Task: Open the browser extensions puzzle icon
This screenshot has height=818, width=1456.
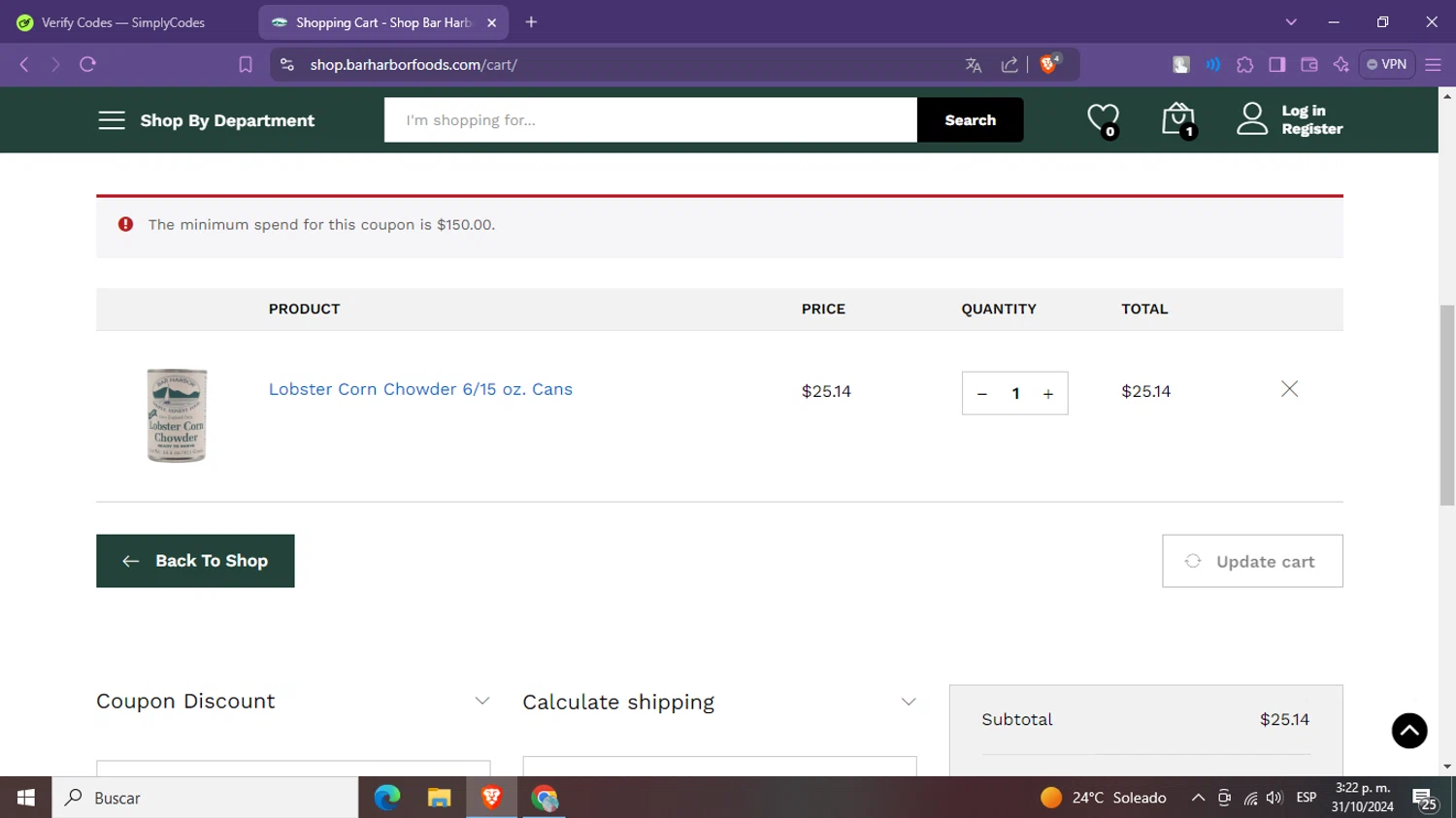Action: (x=1245, y=65)
